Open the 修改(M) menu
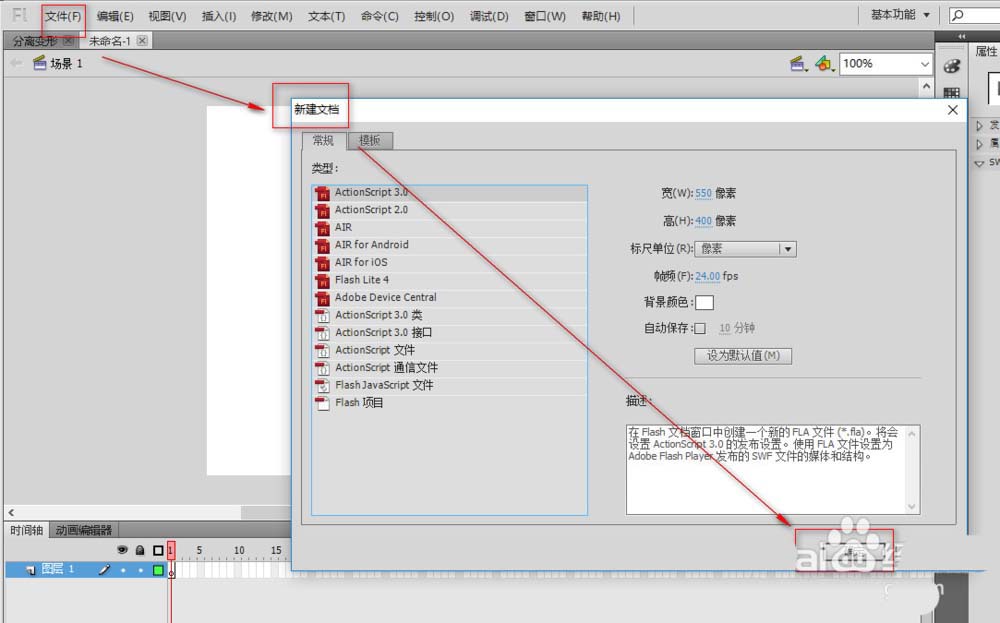 271,16
